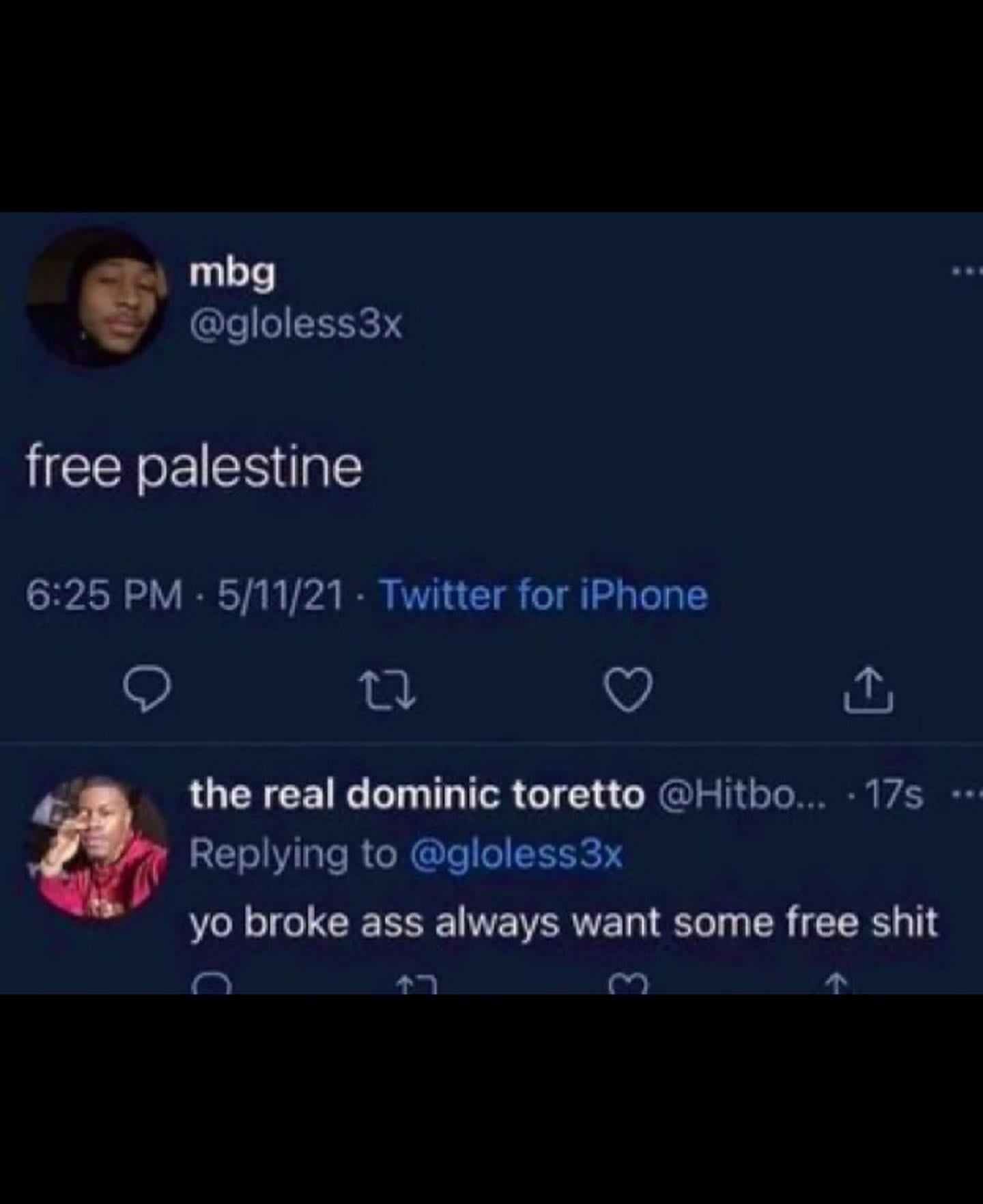Open mbg's profile picture

coord(96,296)
